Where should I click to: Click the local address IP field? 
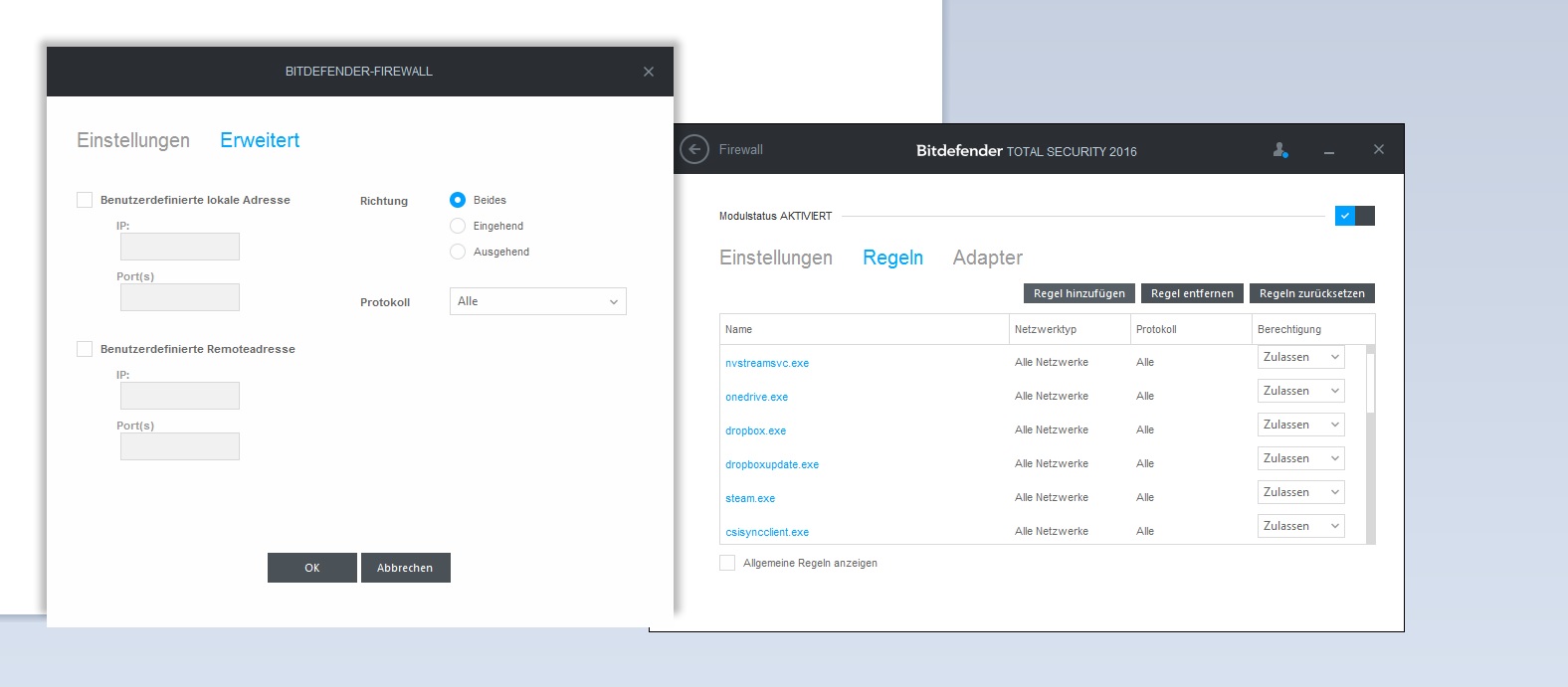coord(180,247)
